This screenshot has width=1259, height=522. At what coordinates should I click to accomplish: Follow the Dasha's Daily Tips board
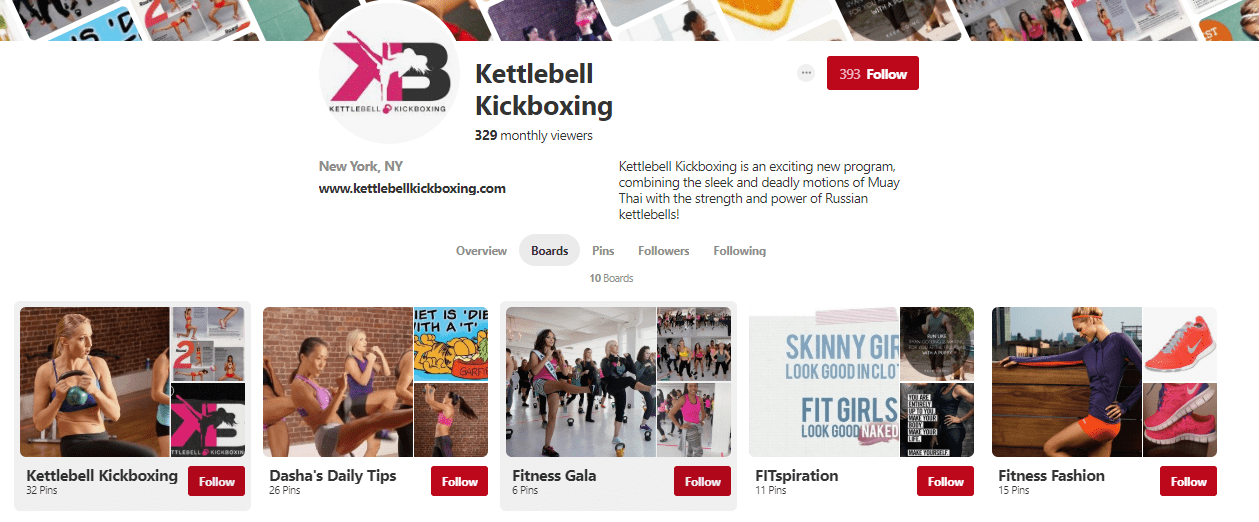pyautogui.click(x=459, y=481)
